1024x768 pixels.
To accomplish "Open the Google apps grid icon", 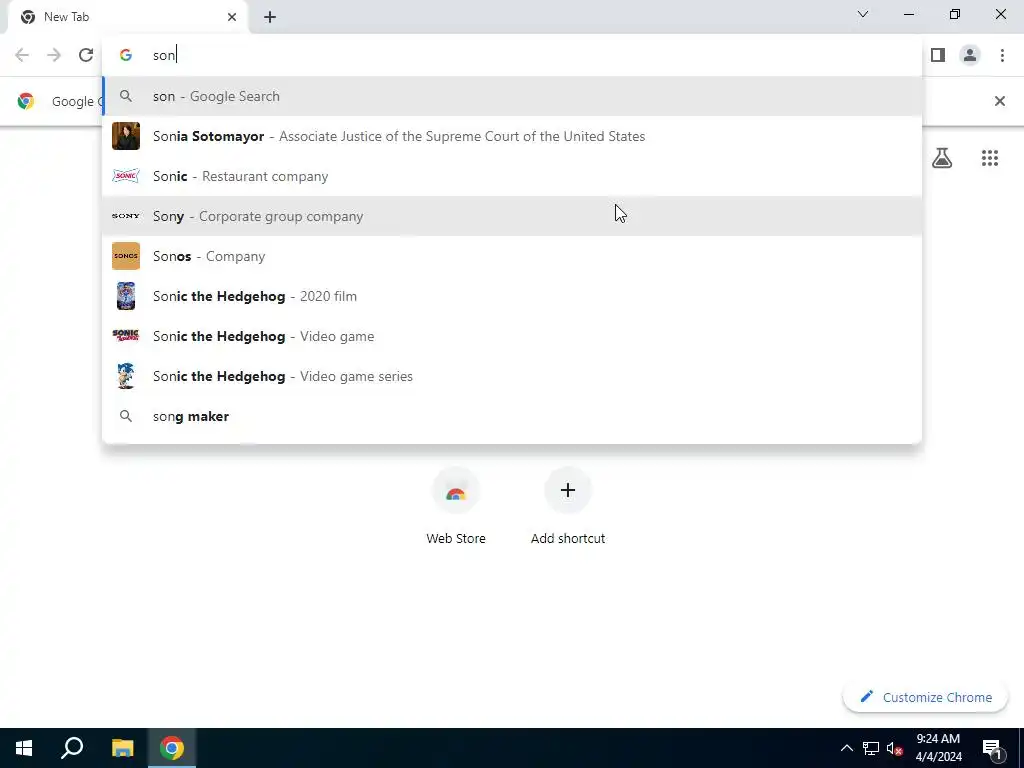I will (x=989, y=157).
